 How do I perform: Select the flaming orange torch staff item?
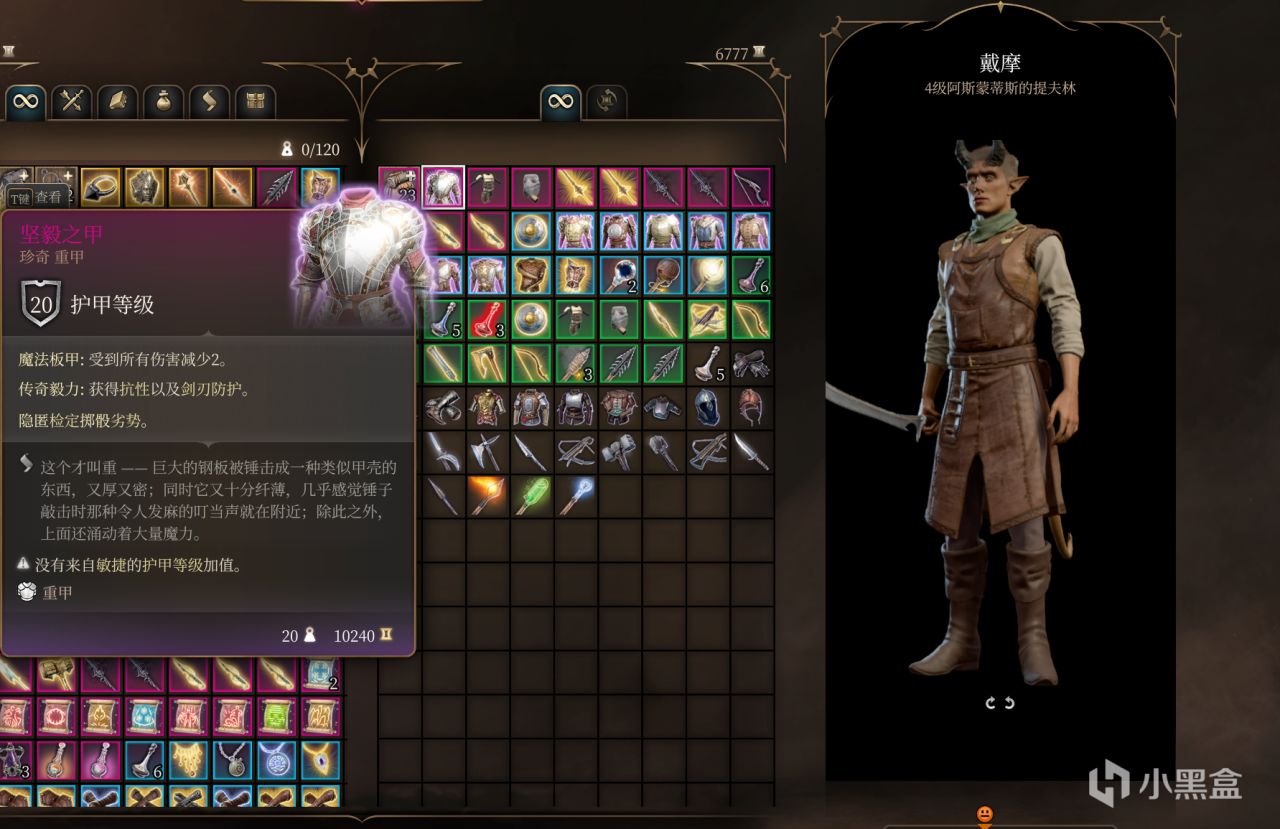[x=487, y=495]
